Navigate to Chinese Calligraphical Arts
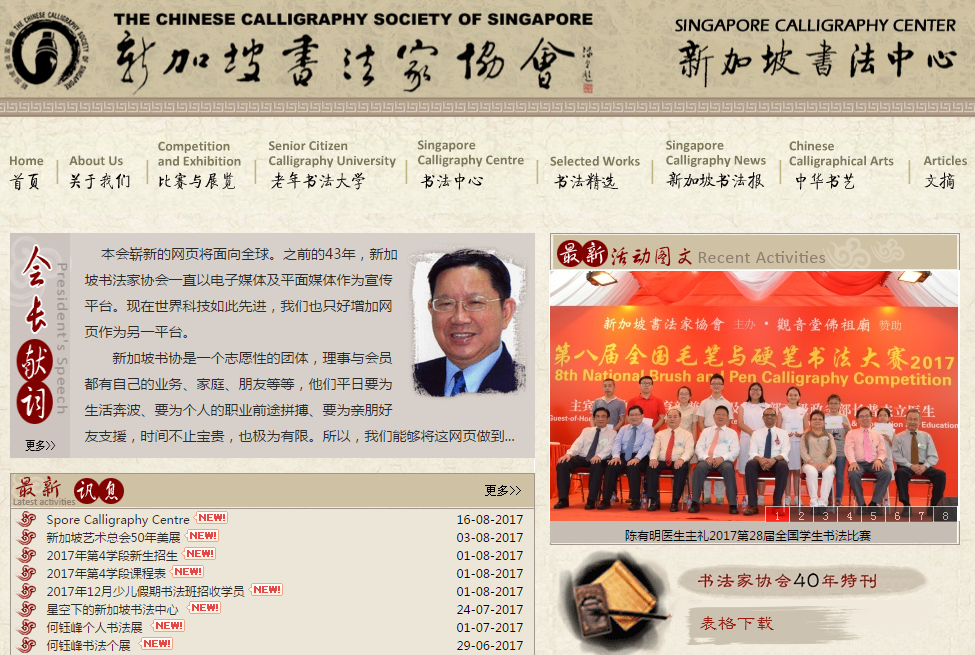This screenshot has width=975, height=655. [840, 164]
